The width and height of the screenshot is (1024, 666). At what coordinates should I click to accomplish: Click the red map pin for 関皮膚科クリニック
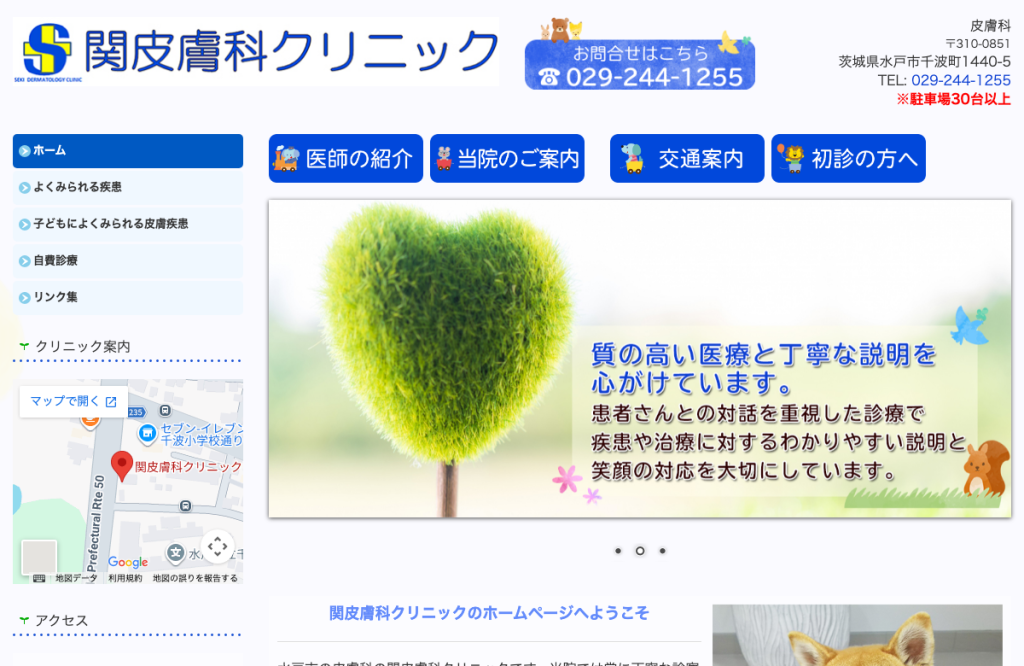tap(121, 467)
